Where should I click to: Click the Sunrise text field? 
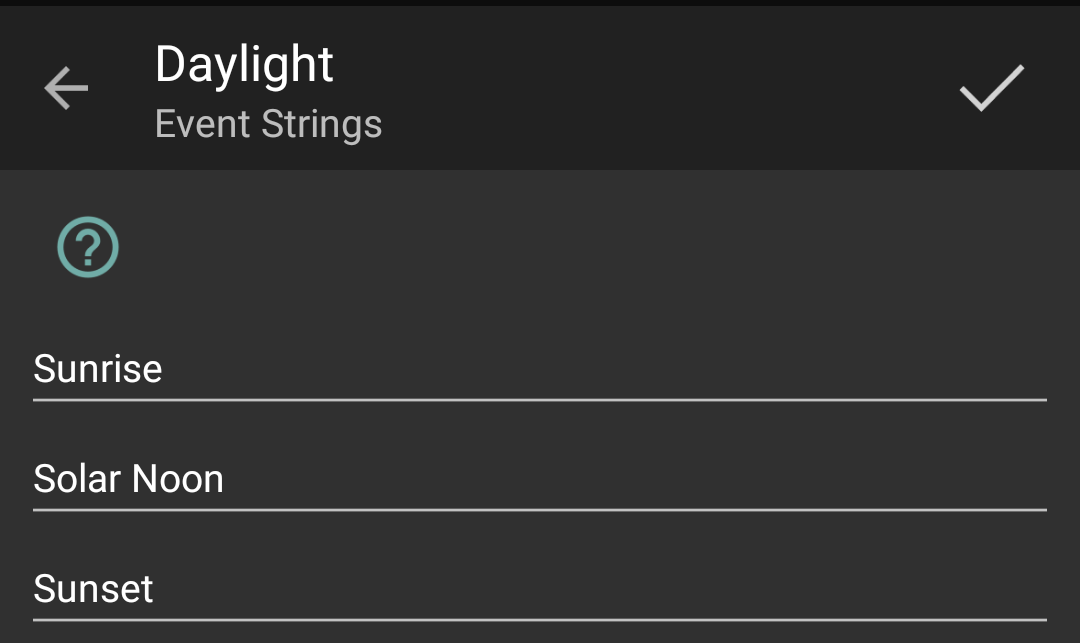click(x=539, y=369)
